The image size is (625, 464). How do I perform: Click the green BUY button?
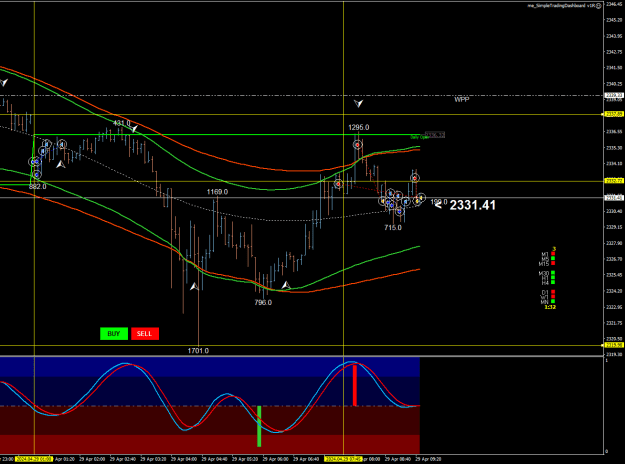tap(114, 334)
